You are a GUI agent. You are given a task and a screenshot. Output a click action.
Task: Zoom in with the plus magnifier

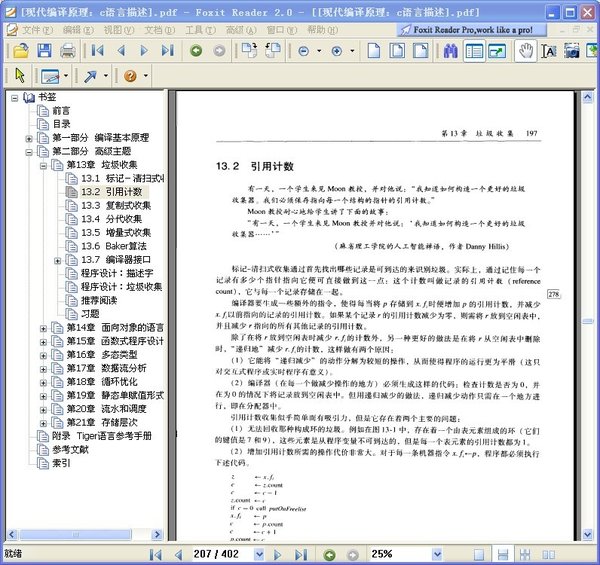click(x=336, y=51)
